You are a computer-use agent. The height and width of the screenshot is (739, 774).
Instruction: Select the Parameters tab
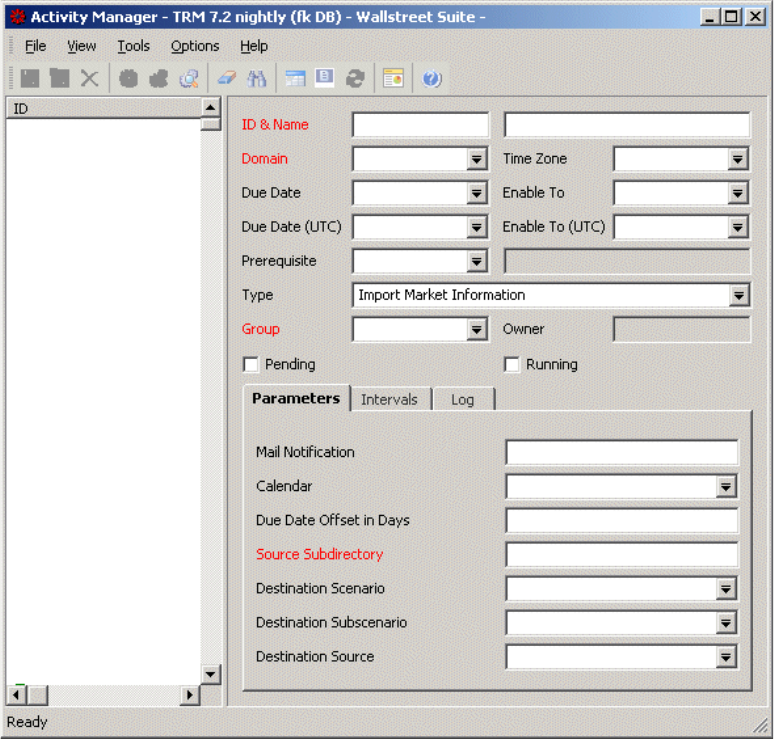click(x=296, y=398)
